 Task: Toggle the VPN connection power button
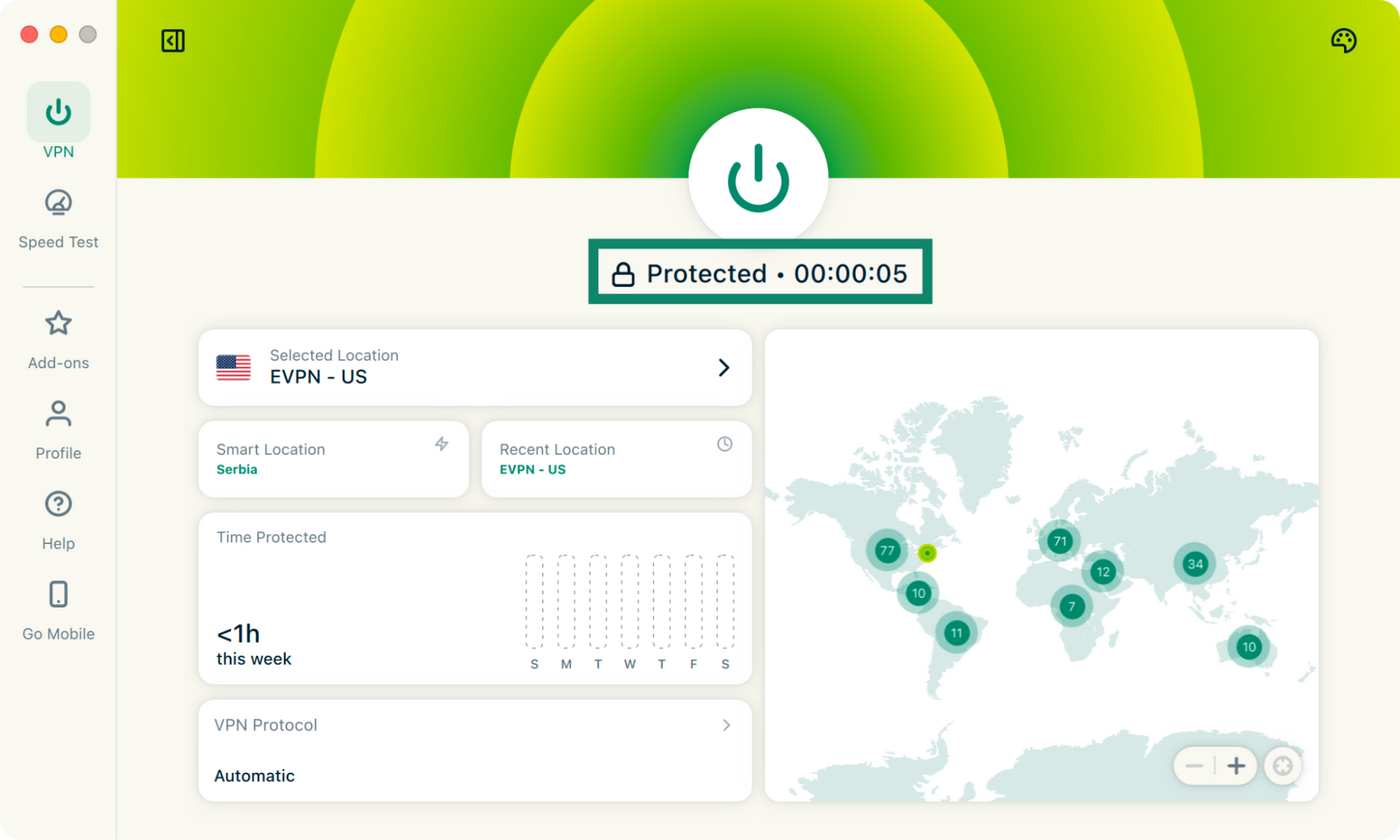click(x=758, y=178)
